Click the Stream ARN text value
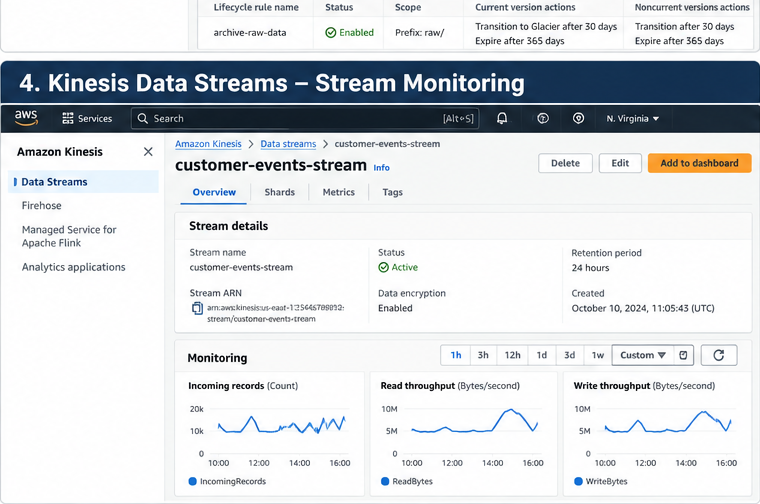 click(x=275, y=313)
